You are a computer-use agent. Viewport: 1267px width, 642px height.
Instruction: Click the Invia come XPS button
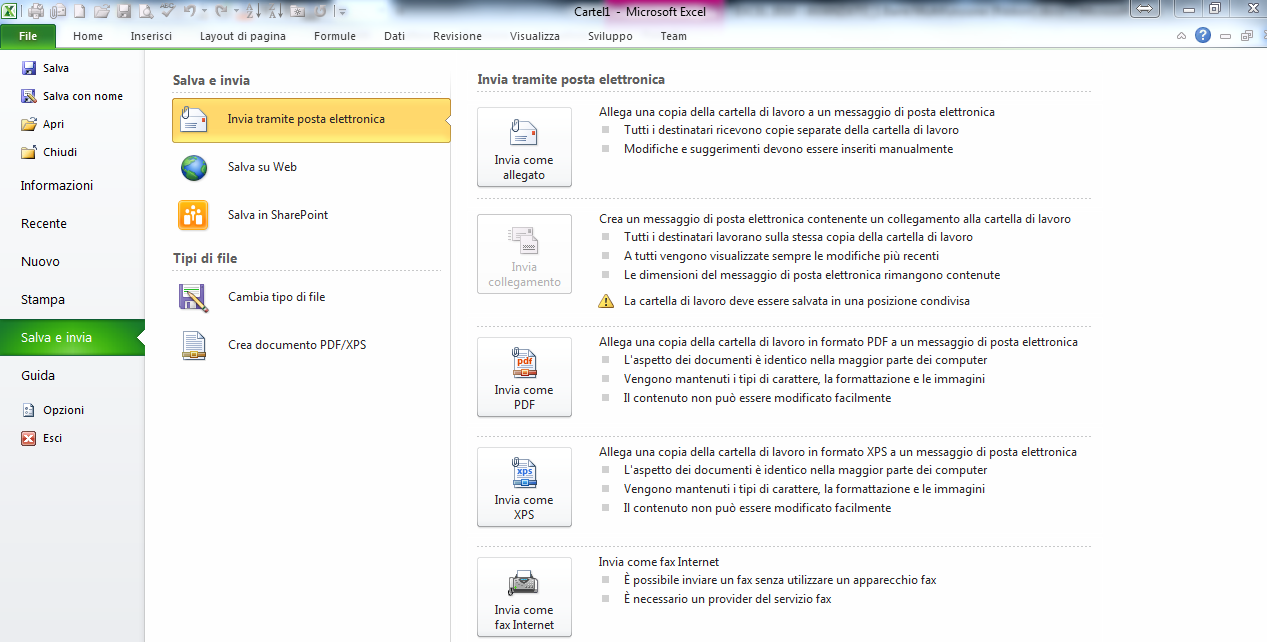click(524, 487)
